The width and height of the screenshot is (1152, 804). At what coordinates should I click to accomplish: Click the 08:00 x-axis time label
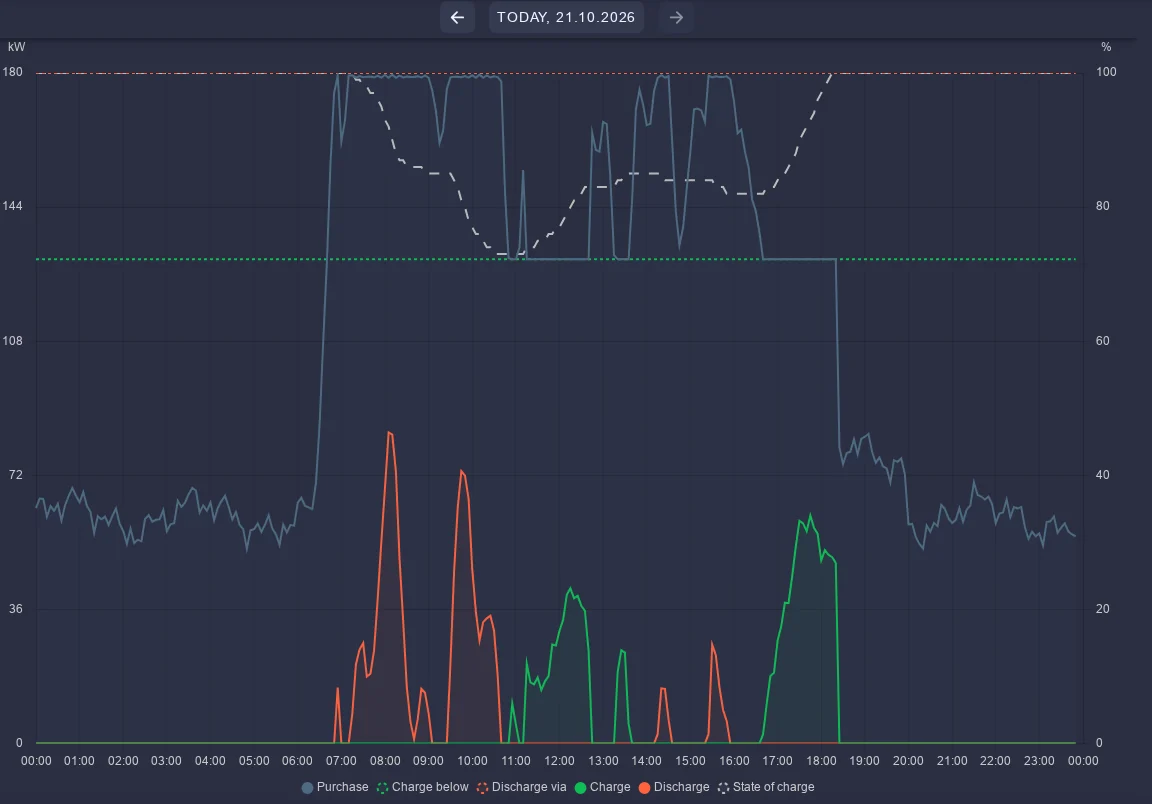[x=385, y=761]
